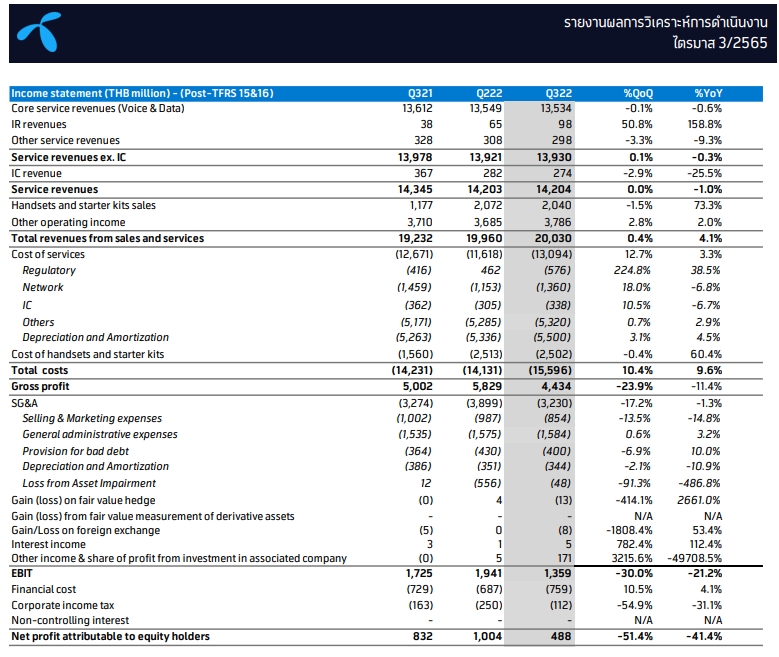Screen dimensions: 779x657
Task: Select the 'Financial cost' row label
Action: click(x=44, y=589)
